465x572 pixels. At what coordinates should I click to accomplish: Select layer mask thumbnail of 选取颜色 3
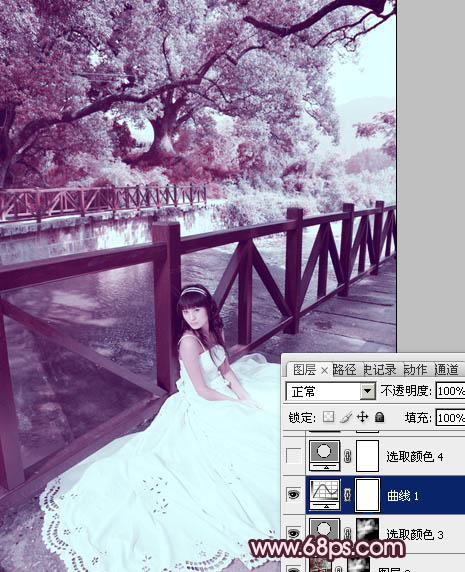(x=367, y=533)
